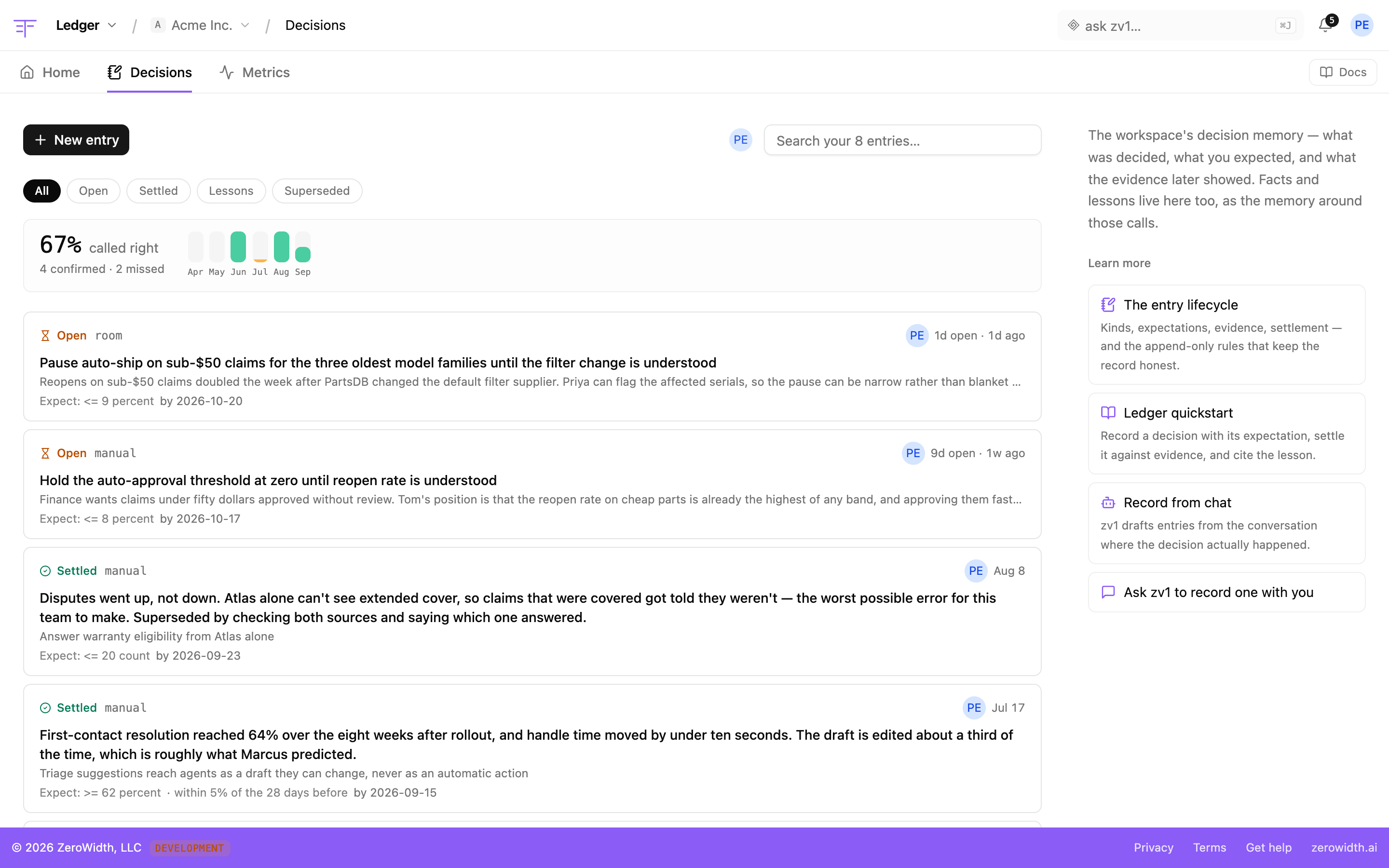Screen dimensions: 1389x868
Task: Click the Decisions breadcrumb
Action: coord(315,25)
